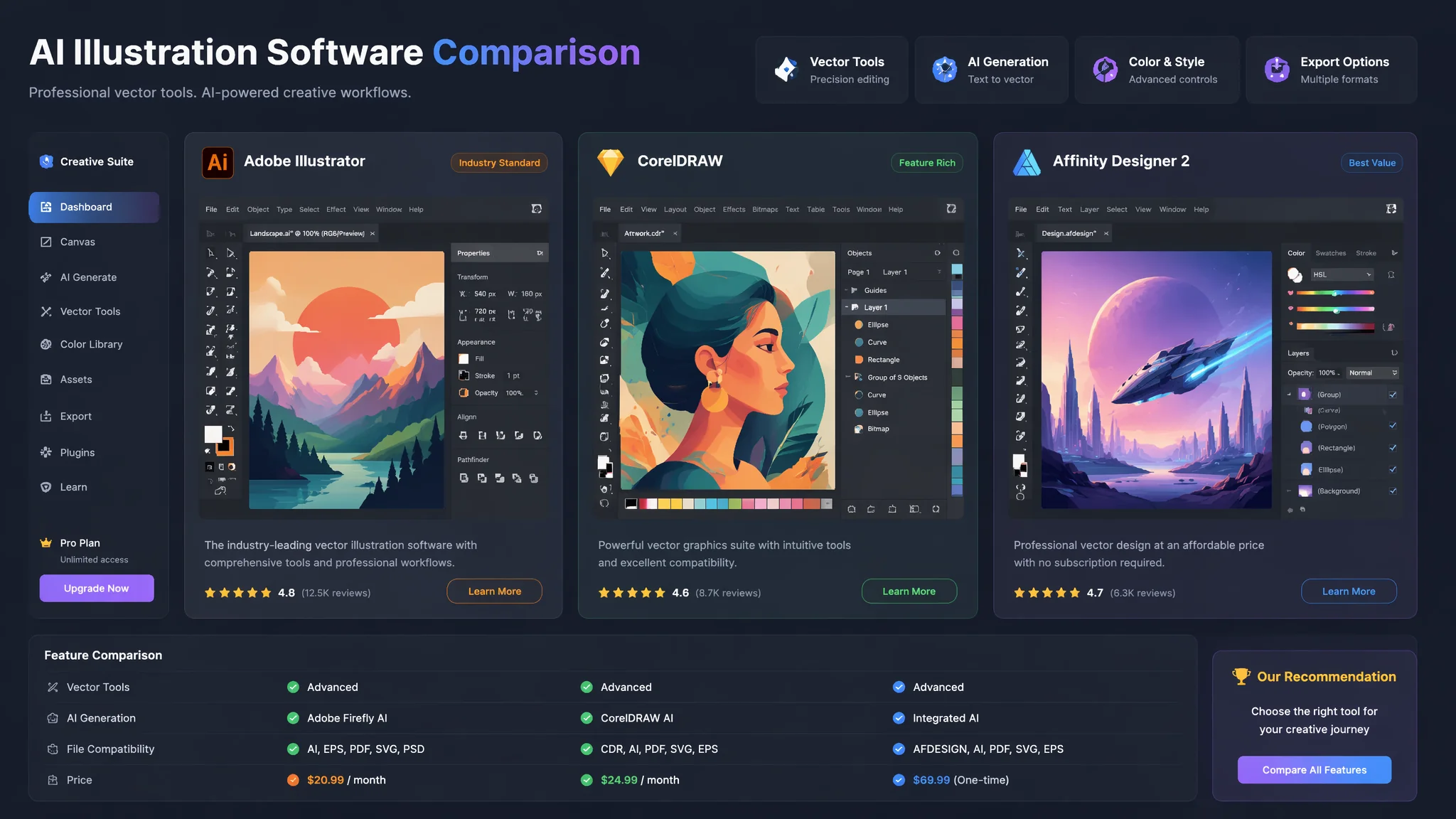Click the last Pathfinder icon in Illustrator
The image size is (1456, 819).
534,478
